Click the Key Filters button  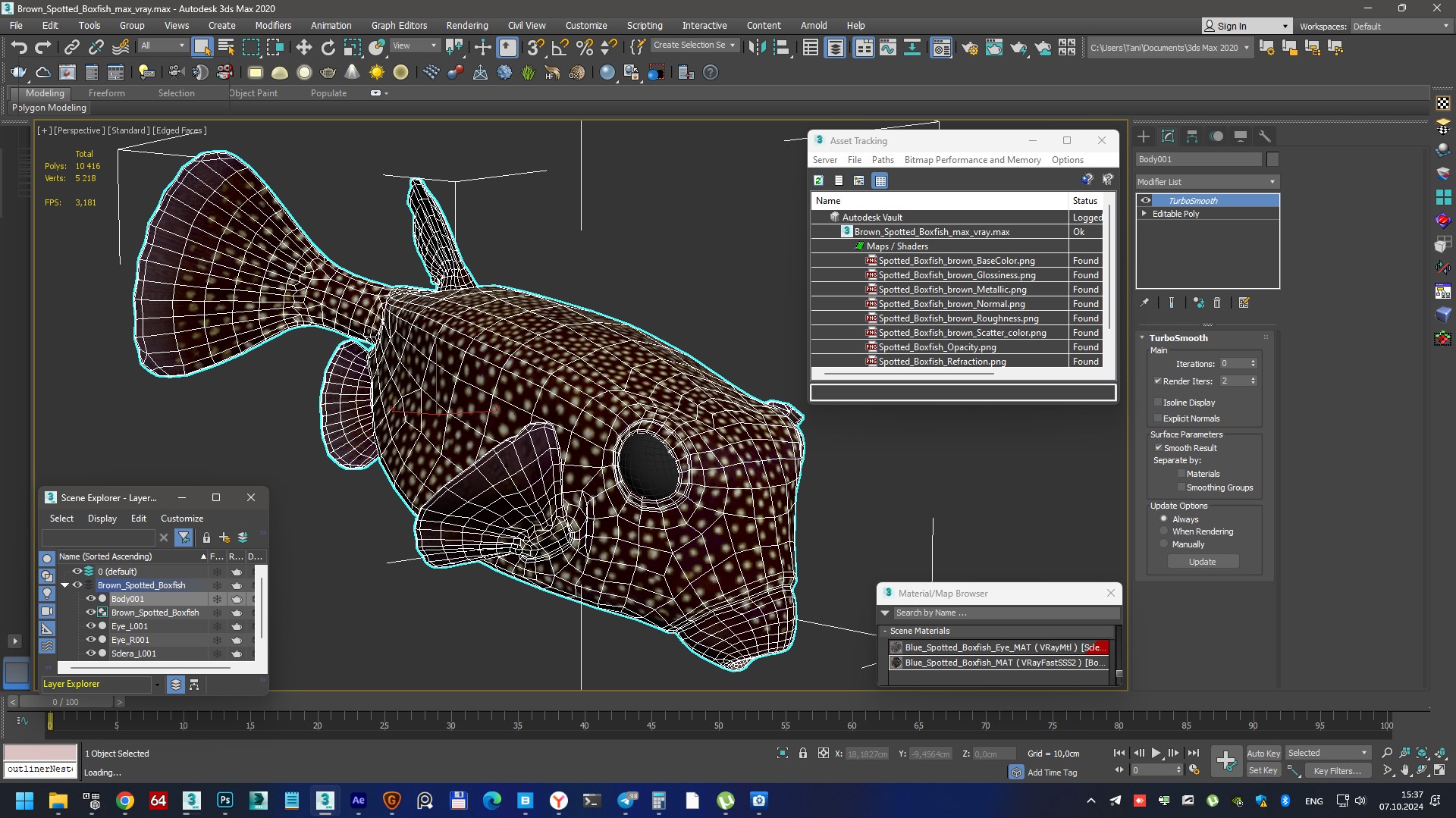pyautogui.click(x=1337, y=770)
